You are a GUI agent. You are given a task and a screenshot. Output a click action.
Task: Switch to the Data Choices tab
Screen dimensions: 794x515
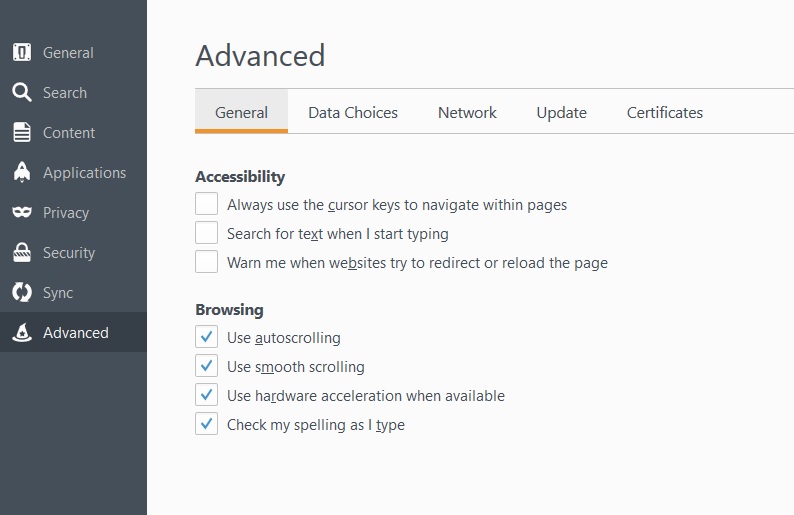[353, 112]
